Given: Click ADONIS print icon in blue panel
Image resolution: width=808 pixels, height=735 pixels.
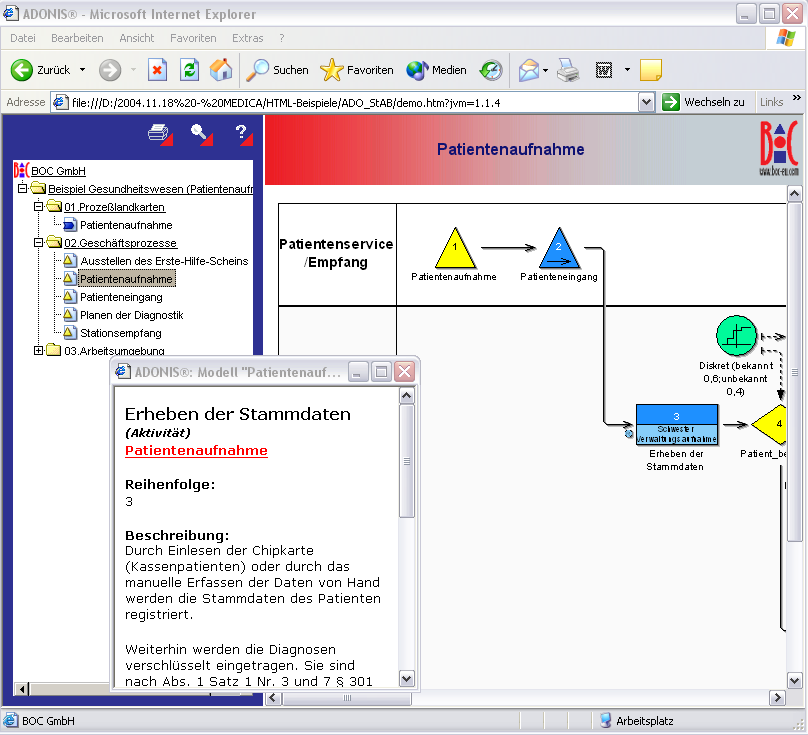Looking at the screenshot, I should 159,134.
